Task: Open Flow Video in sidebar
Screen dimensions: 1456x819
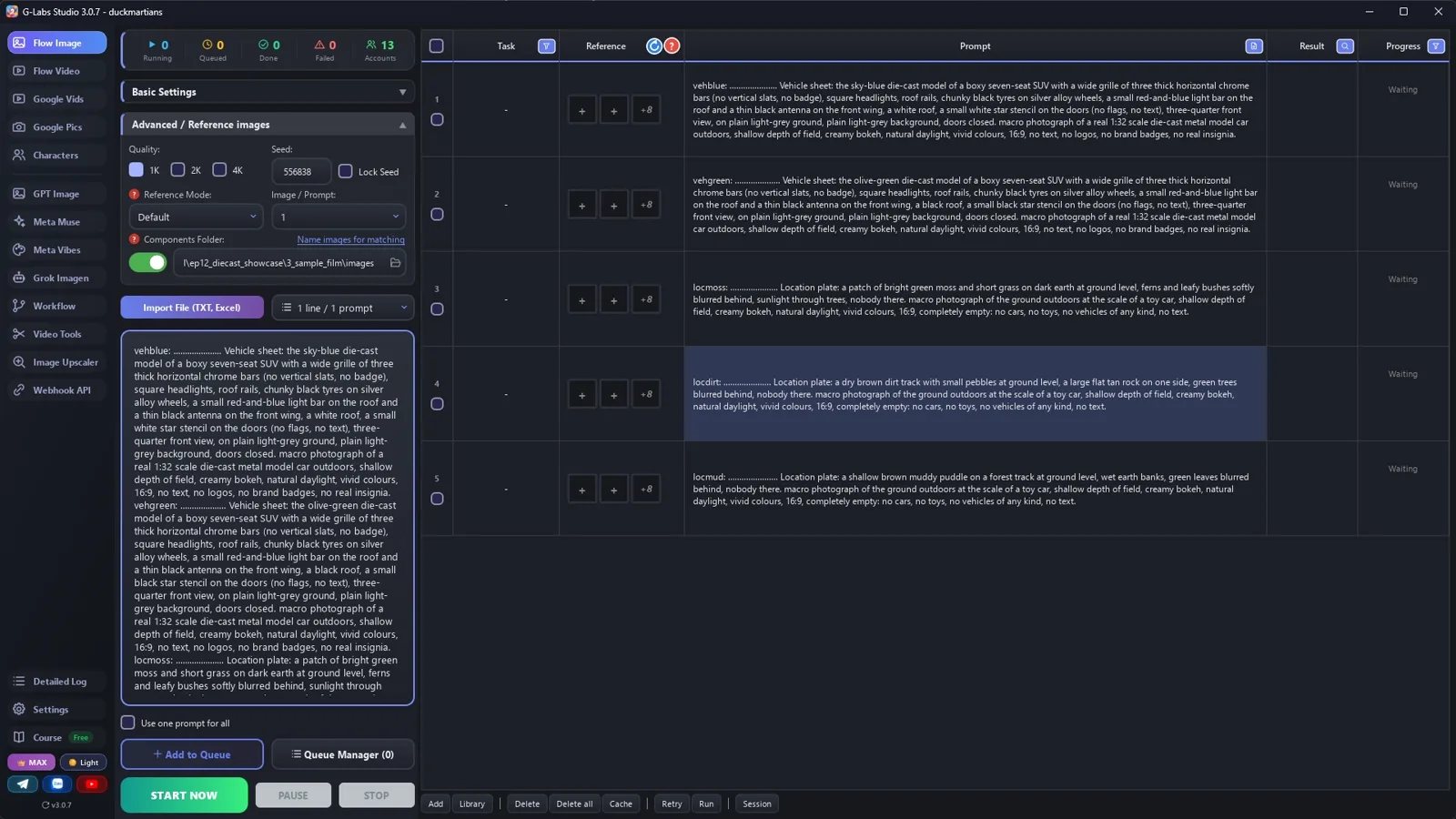Action: point(56,71)
